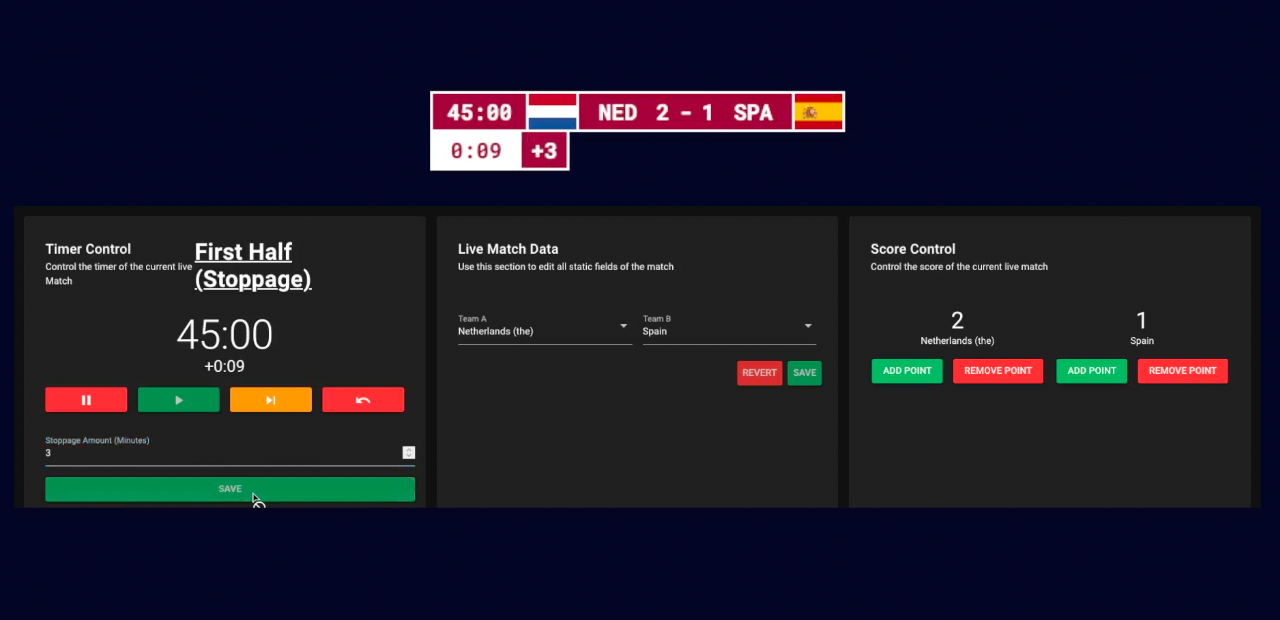Click the 45:00 clock on scoreboard
Viewport: 1280px width, 620px height.
pos(479,112)
